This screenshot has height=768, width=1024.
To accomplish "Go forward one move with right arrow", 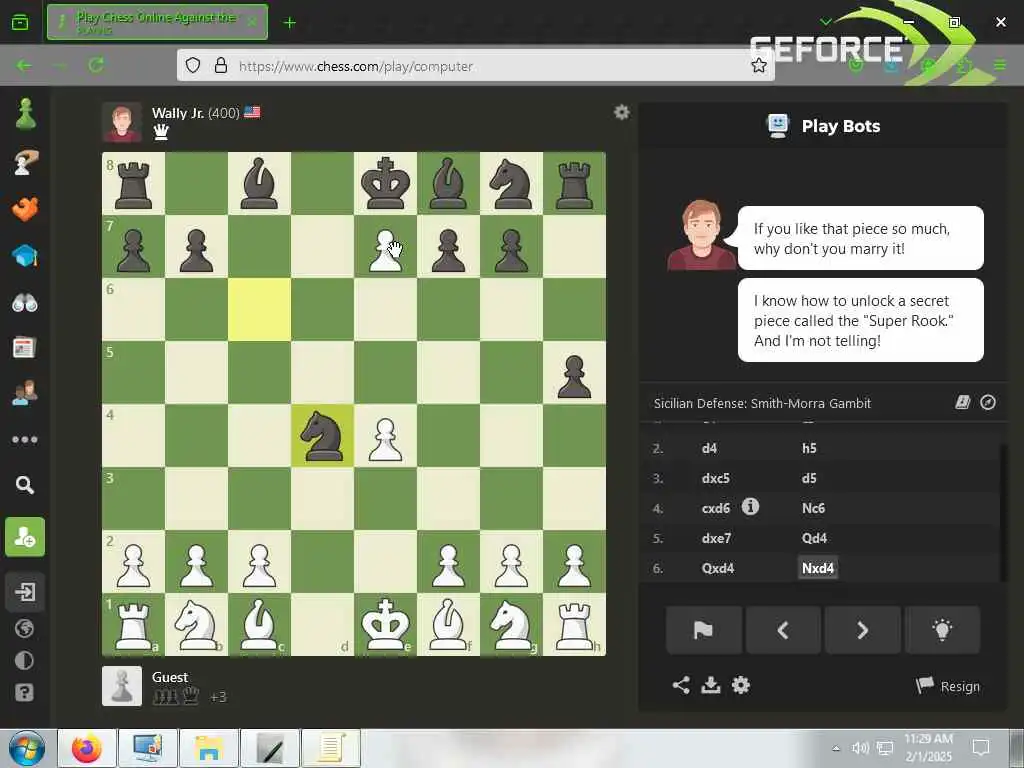I will (x=863, y=630).
